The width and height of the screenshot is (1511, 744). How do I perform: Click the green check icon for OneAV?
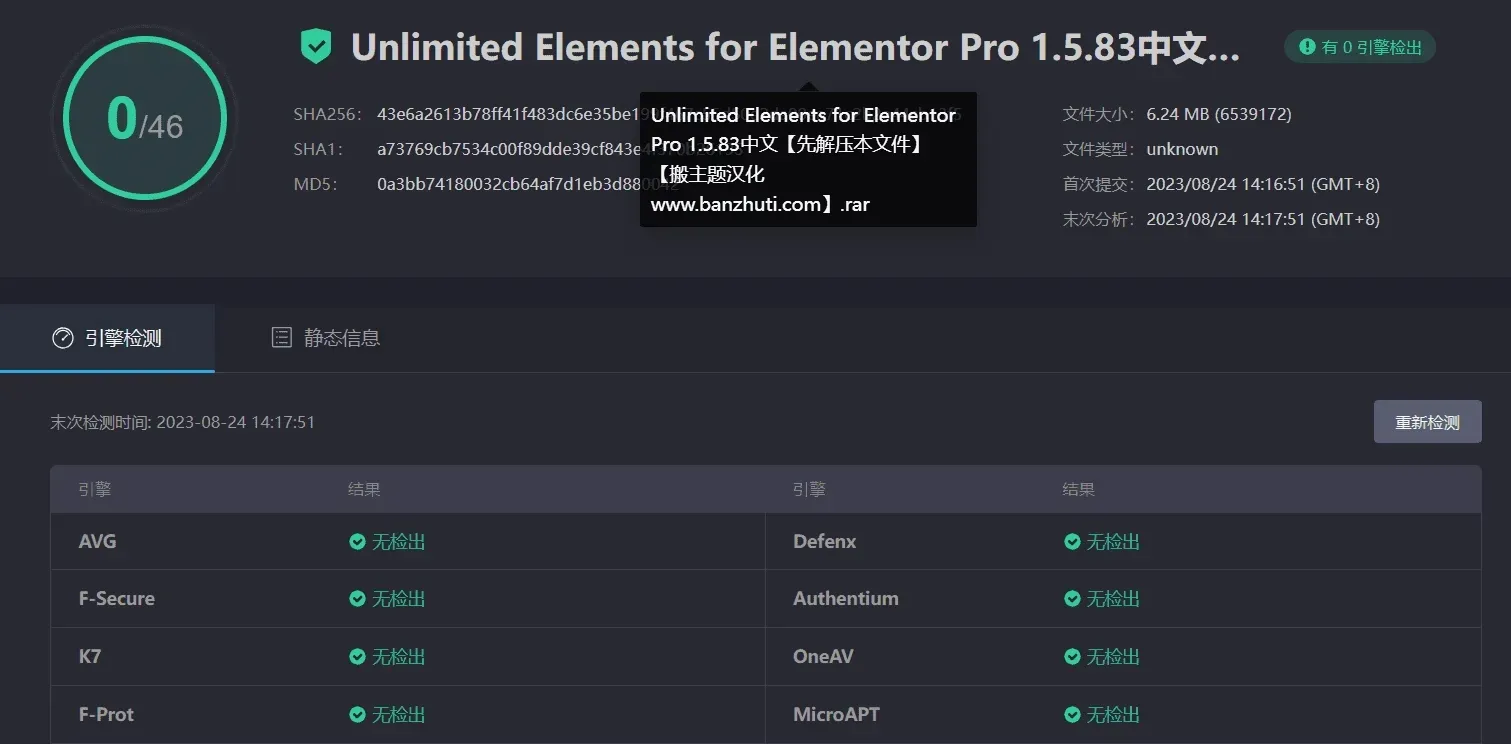pos(1072,657)
